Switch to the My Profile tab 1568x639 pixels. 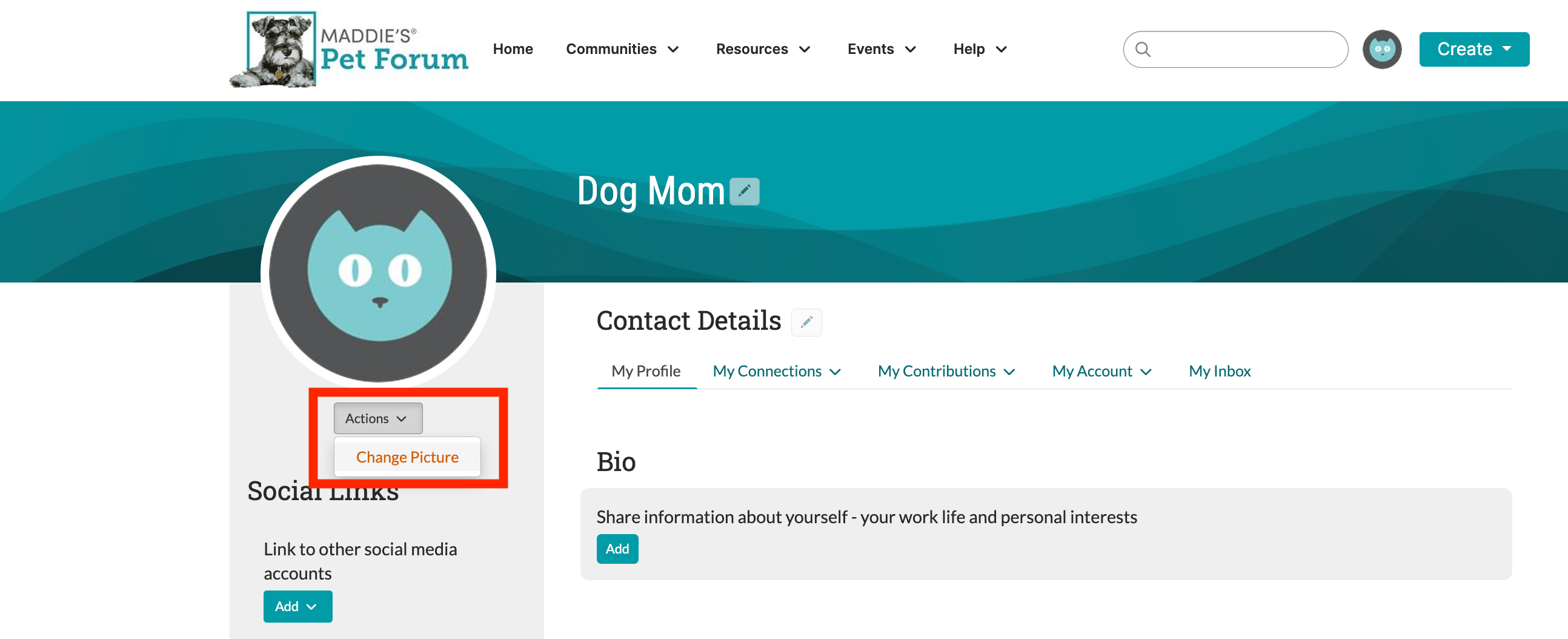coord(646,371)
